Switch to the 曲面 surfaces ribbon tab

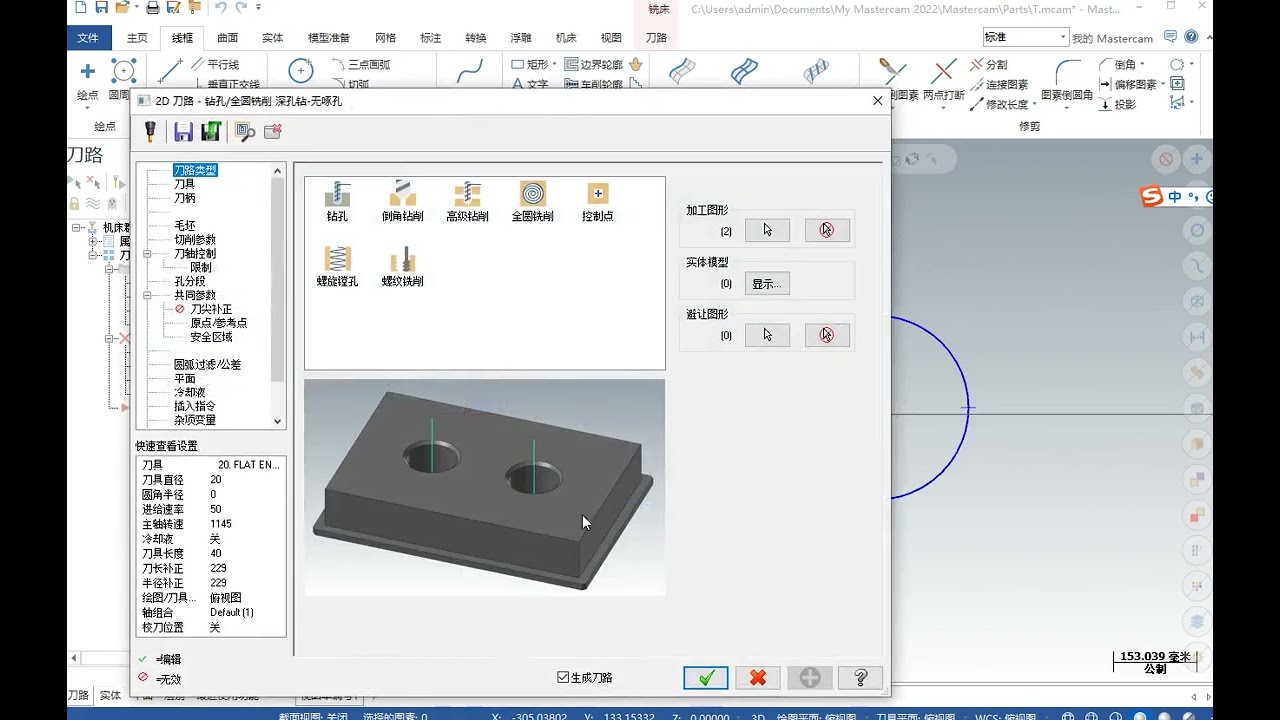click(228, 38)
